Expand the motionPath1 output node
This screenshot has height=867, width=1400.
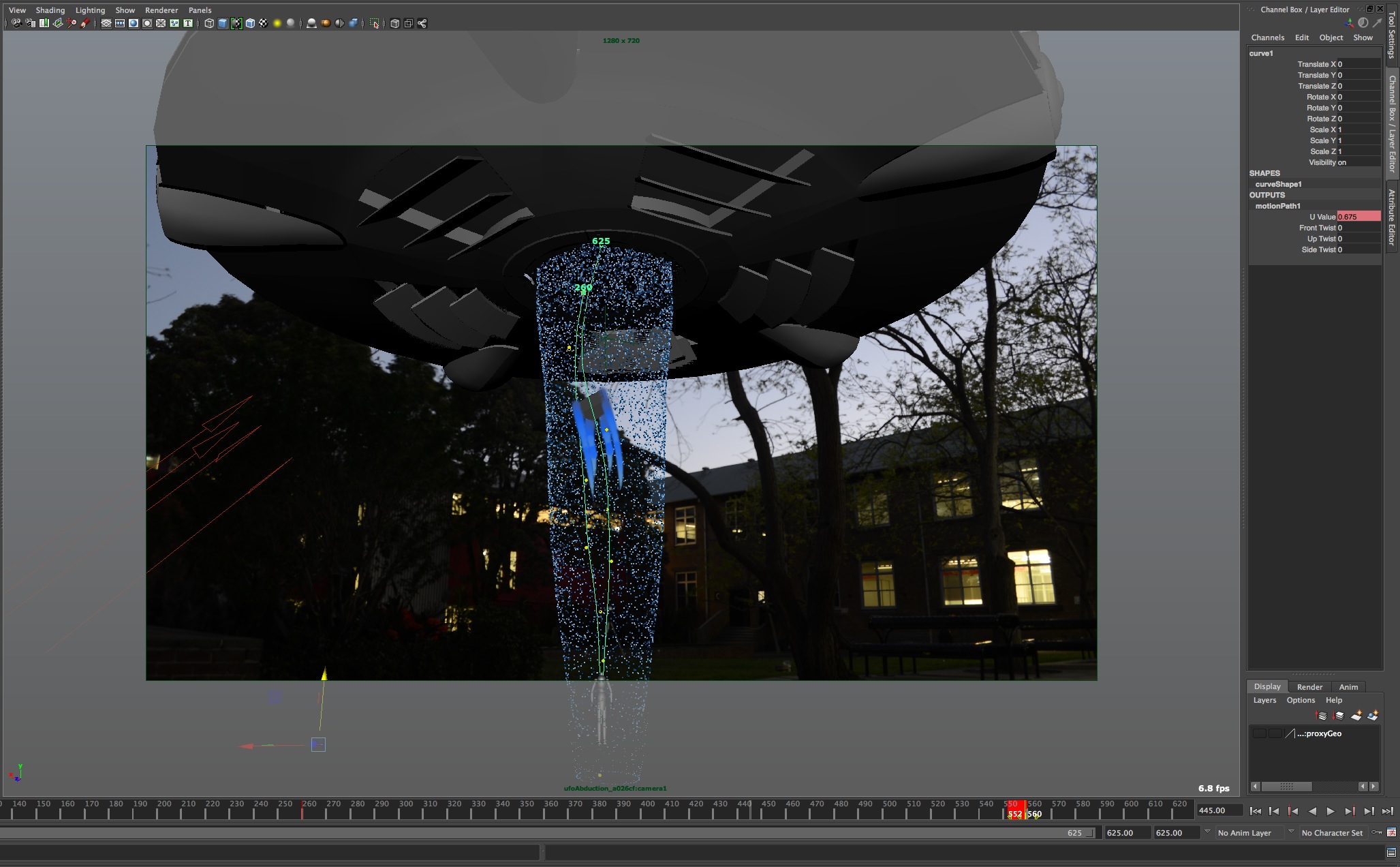coord(1277,206)
